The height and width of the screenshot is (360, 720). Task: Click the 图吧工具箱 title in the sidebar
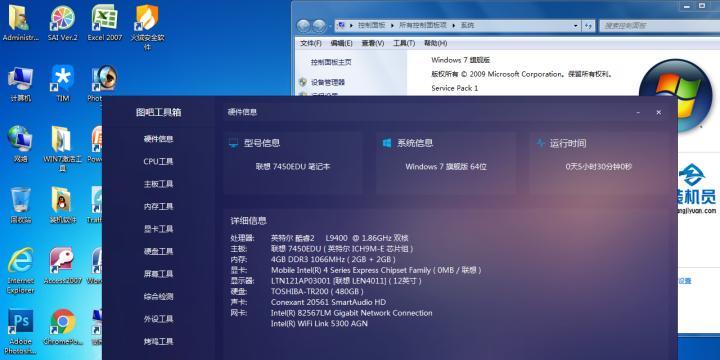pyautogui.click(x=158, y=112)
